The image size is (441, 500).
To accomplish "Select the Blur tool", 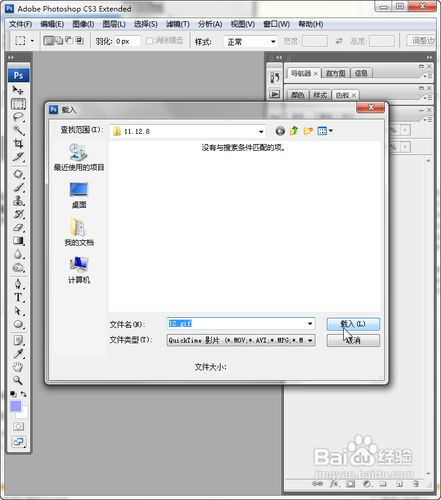I will click(18, 254).
